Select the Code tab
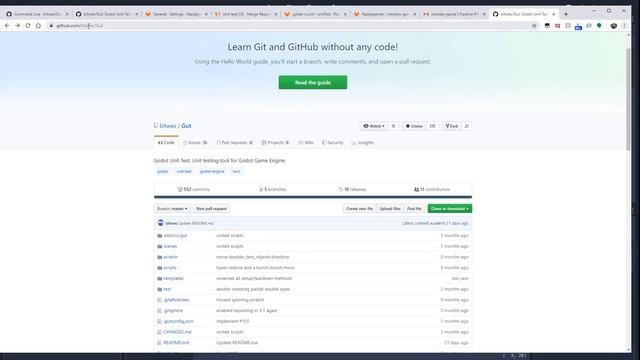Viewport: 640px width, 360px height. click(x=166, y=142)
